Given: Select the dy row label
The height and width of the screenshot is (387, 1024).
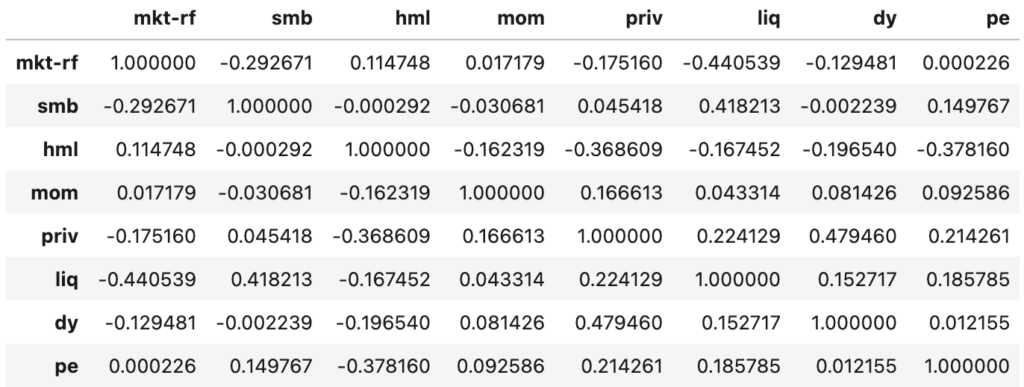Looking at the screenshot, I should (67, 322).
